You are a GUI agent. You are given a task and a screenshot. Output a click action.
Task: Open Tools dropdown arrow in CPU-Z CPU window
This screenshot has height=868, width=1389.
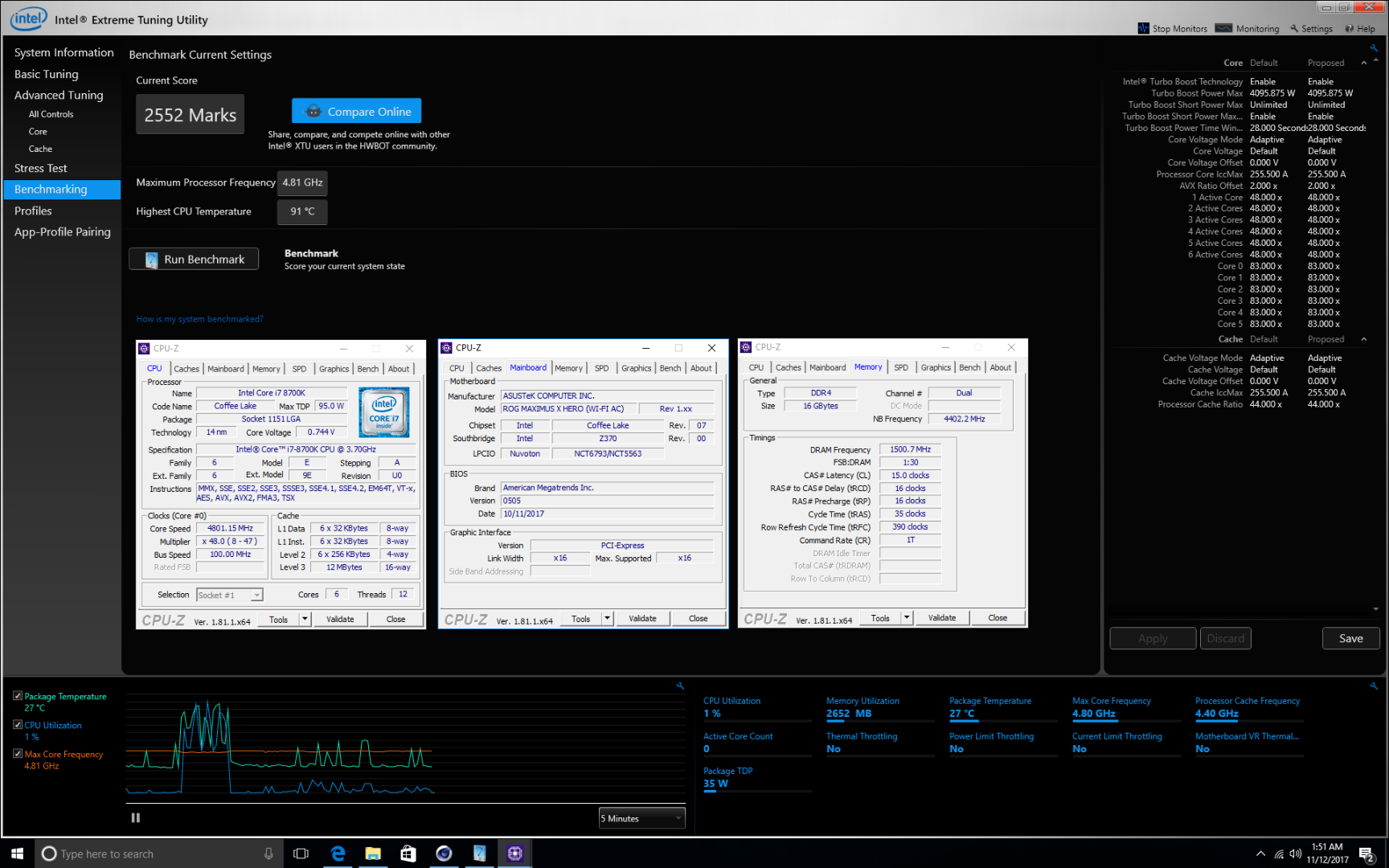(x=305, y=619)
